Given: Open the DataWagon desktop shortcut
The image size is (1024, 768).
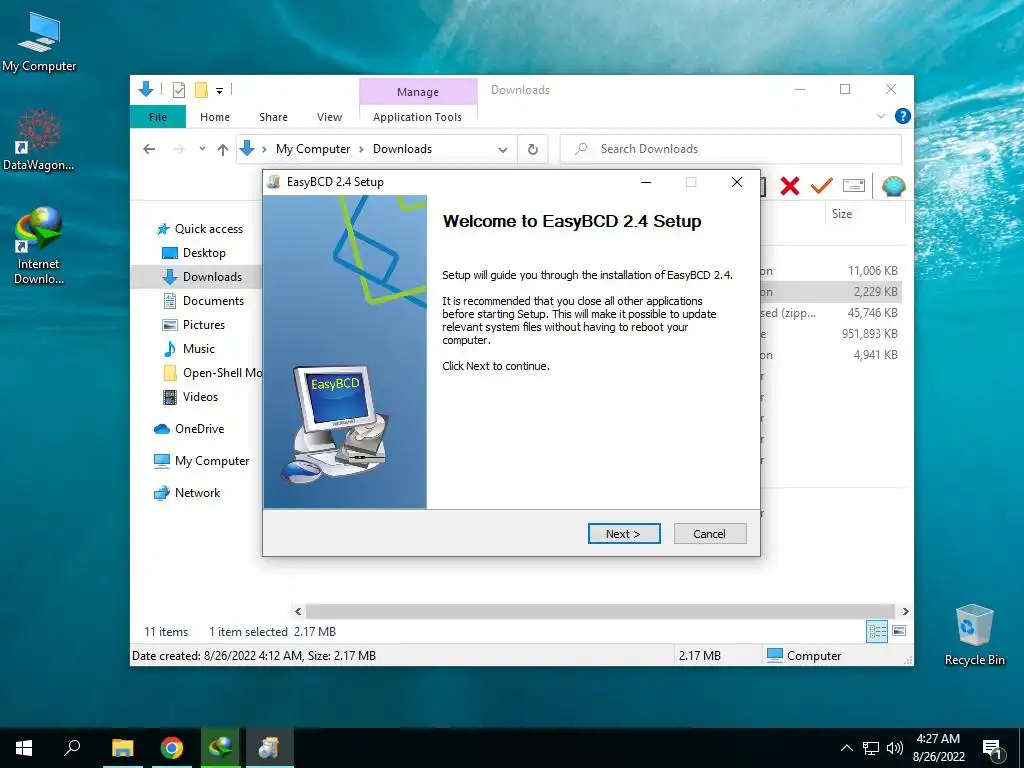Looking at the screenshot, I should (39, 140).
